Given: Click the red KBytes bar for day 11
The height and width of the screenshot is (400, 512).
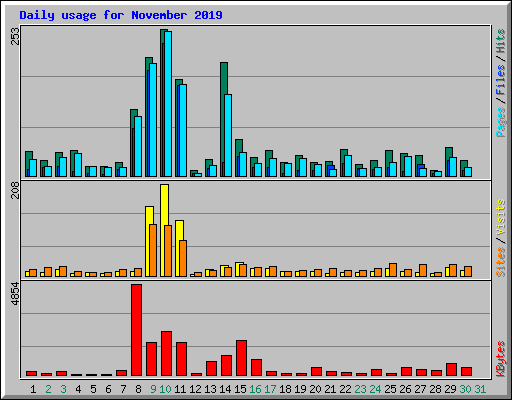Looking at the screenshot, I should [181, 359].
